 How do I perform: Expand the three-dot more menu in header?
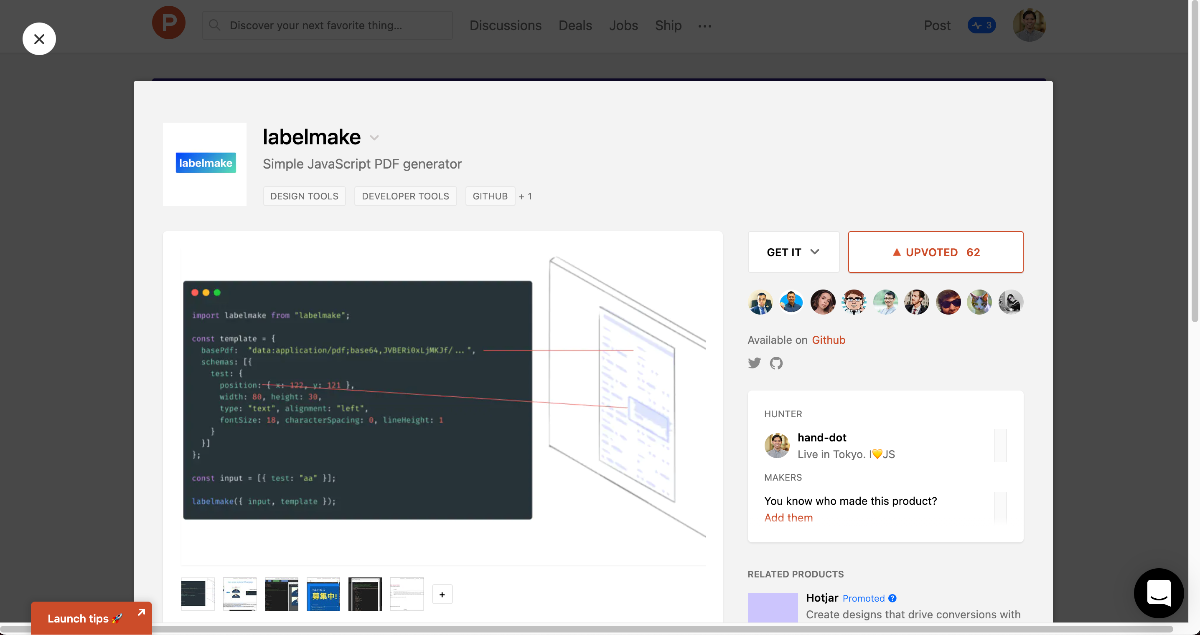click(x=705, y=25)
